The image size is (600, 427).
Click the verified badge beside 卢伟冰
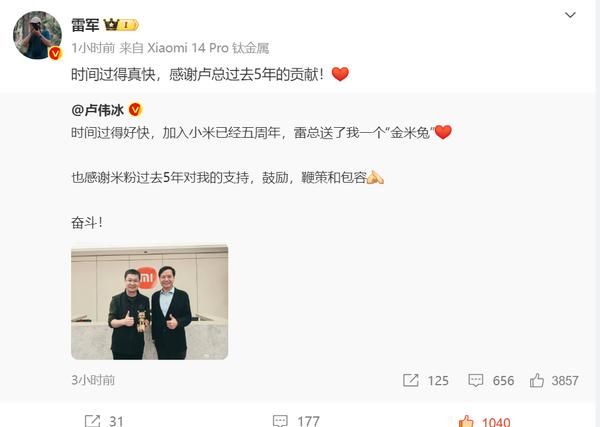pyautogui.click(x=135, y=110)
